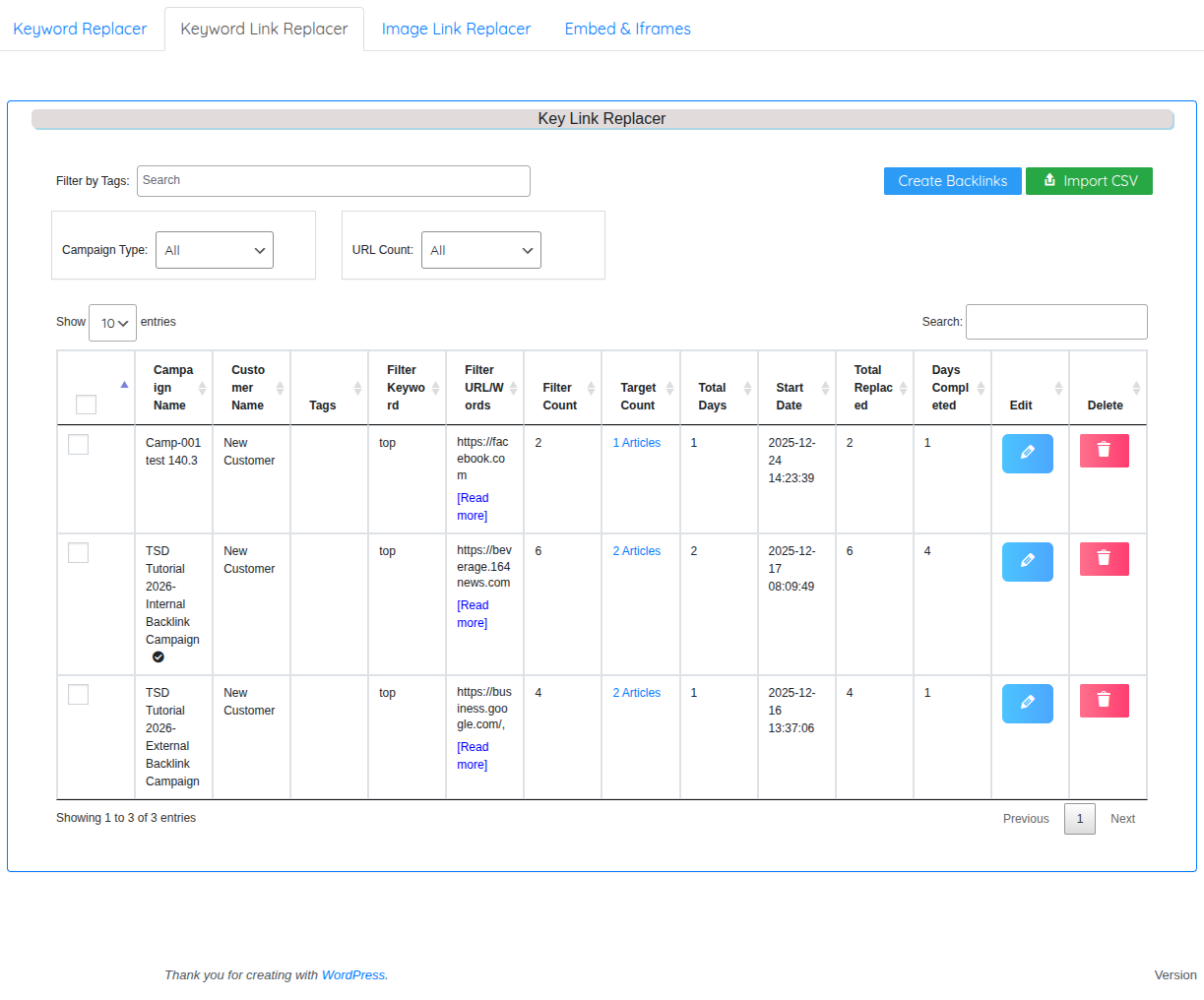Select the External Backlink Campaign row checkbox
Image resolution: width=1204 pixels, height=1000 pixels.
coord(79,695)
